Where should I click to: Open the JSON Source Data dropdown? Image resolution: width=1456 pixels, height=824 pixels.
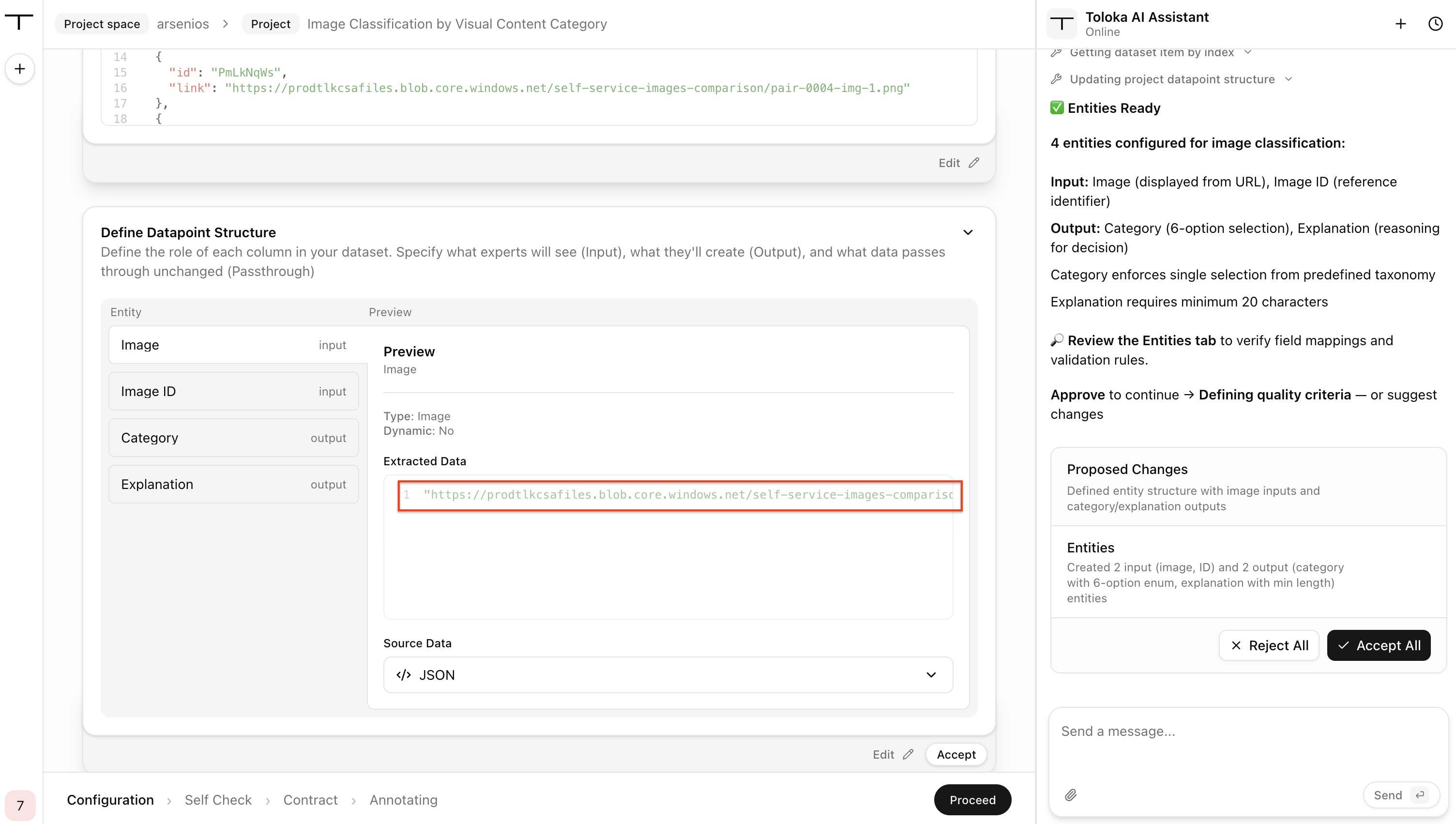tap(668, 674)
